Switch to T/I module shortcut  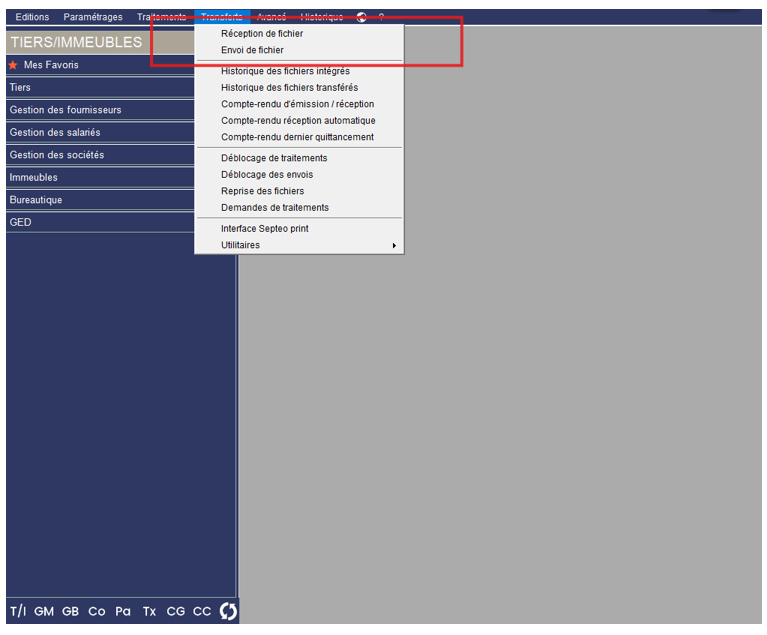pyautogui.click(x=18, y=611)
